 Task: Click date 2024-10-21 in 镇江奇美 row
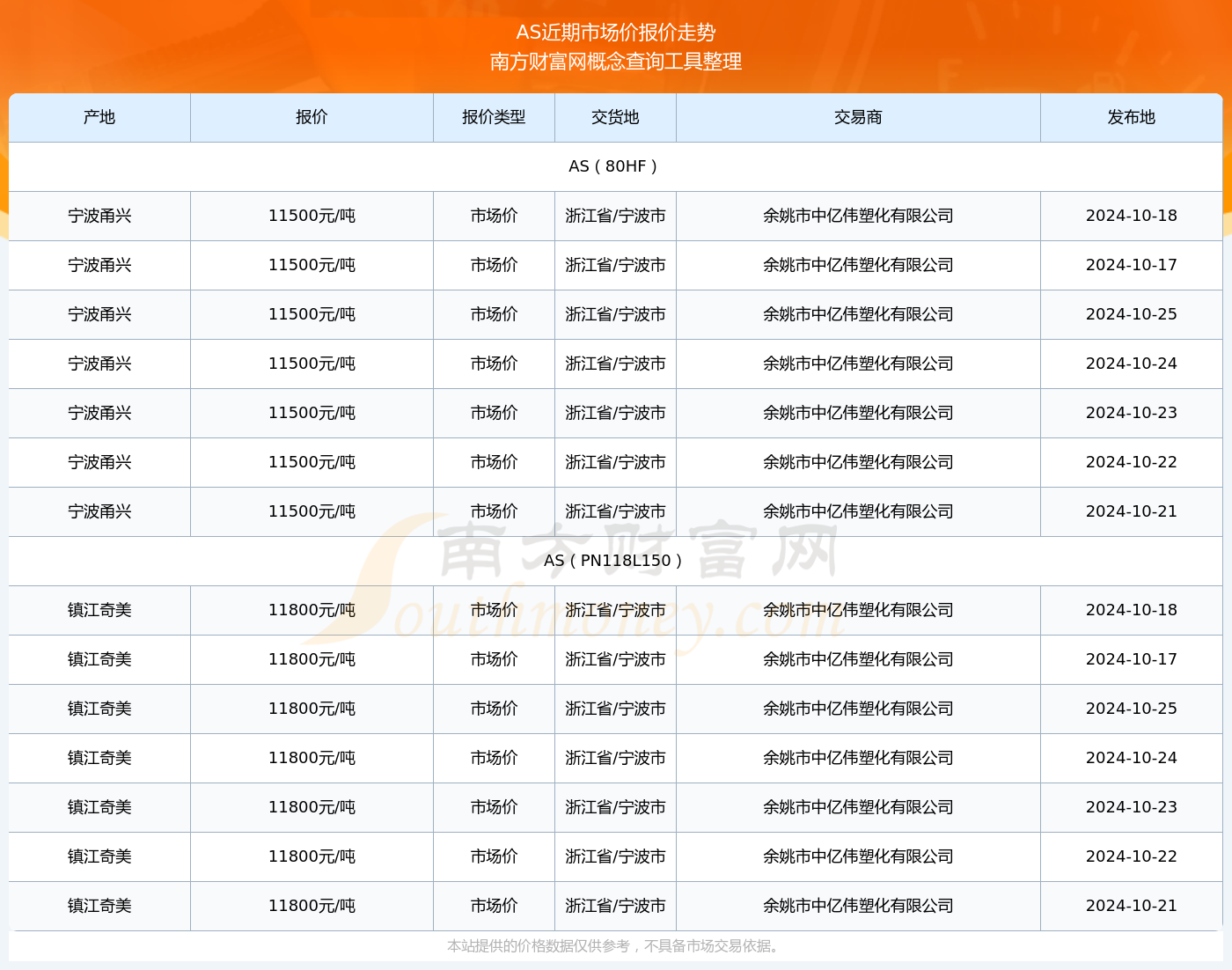tap(1131, 906)
